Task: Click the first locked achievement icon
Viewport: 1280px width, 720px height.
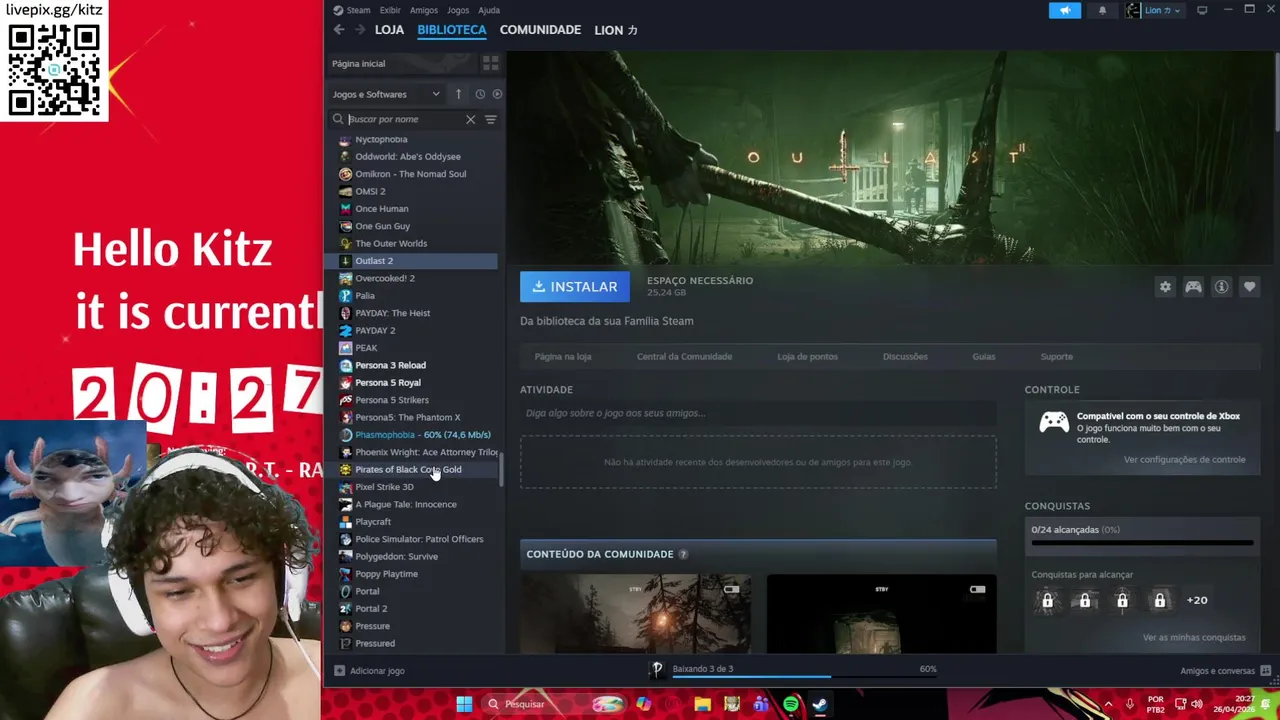Action: pos(1047,600)
